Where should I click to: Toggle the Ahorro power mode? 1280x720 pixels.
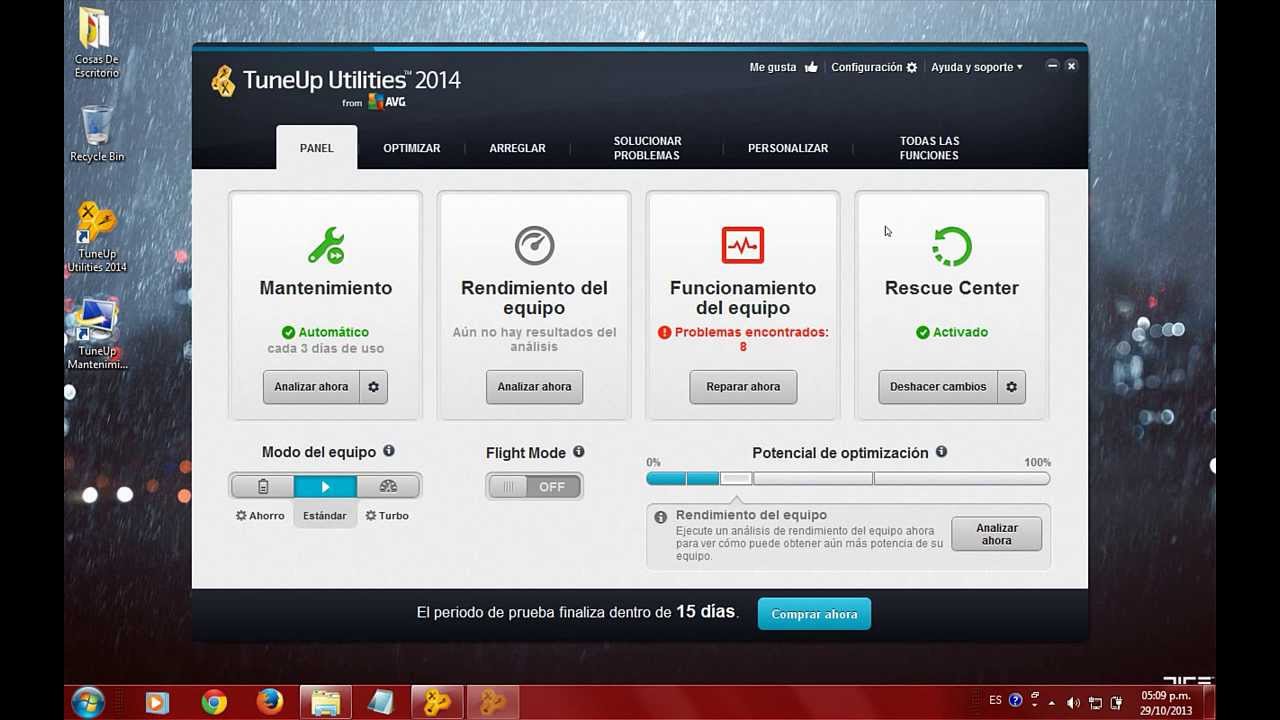click(260, 516)
